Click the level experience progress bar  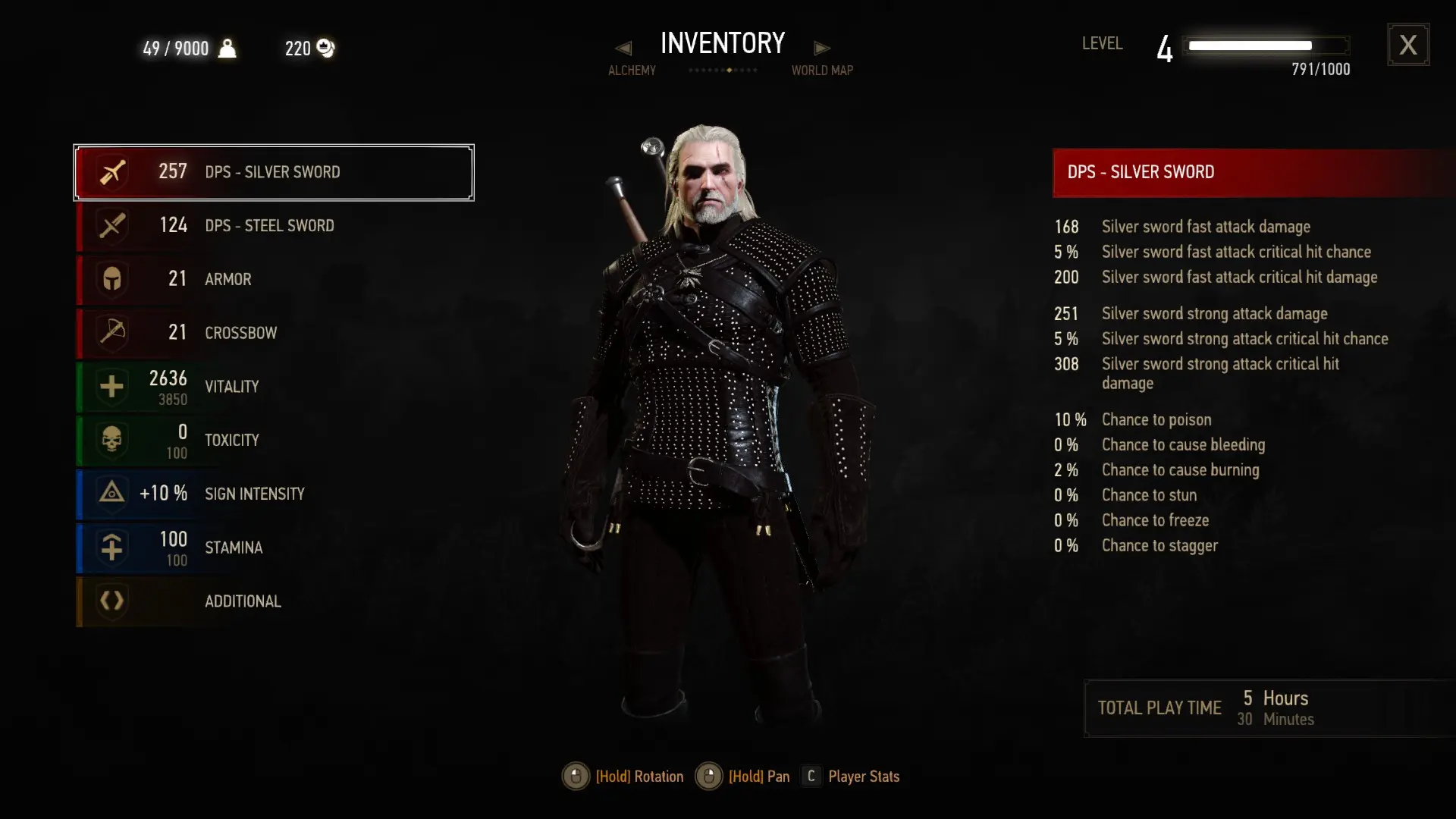click(x=1268, y=45)
